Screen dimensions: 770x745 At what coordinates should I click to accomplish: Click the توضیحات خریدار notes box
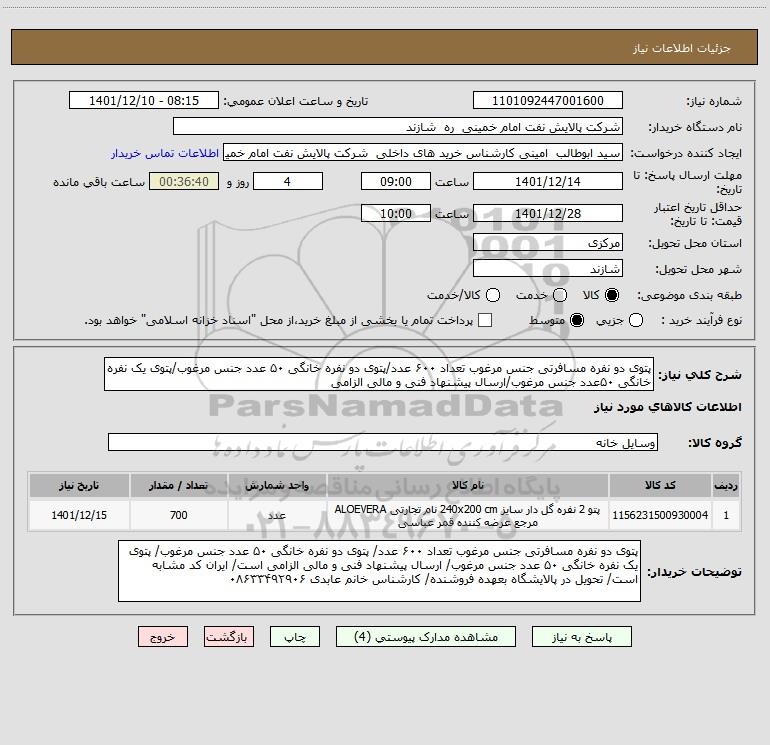coord(379,571)
